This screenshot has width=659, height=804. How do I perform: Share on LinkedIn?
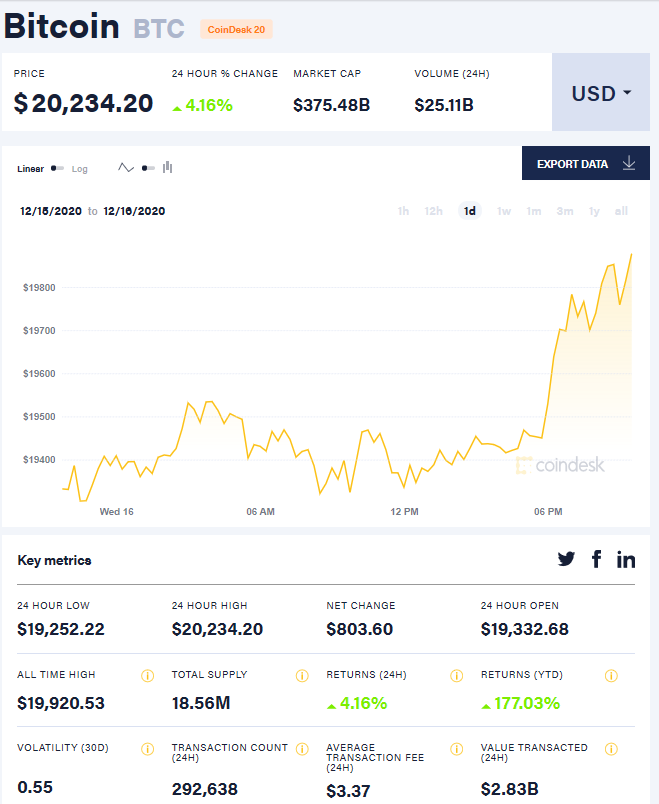click(626, 560)
